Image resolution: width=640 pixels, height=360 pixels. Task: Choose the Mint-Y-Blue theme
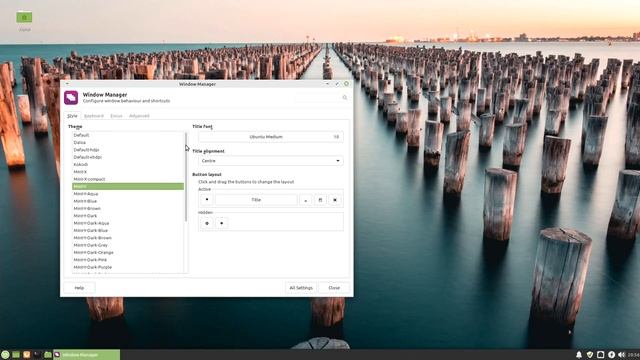(x=128, y=201)
